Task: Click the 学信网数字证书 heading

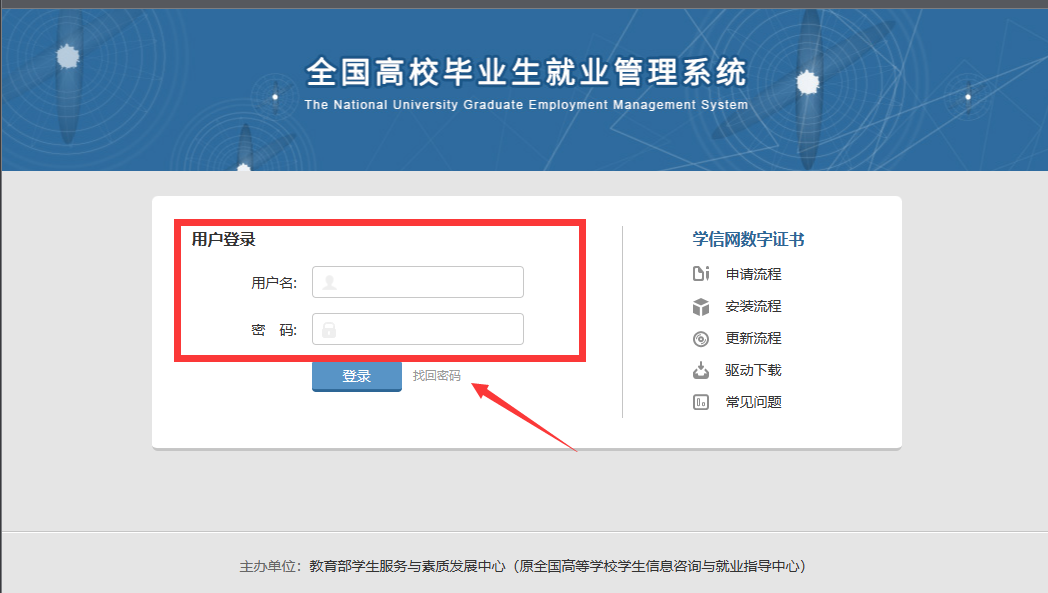Action: tap(748, 239)
